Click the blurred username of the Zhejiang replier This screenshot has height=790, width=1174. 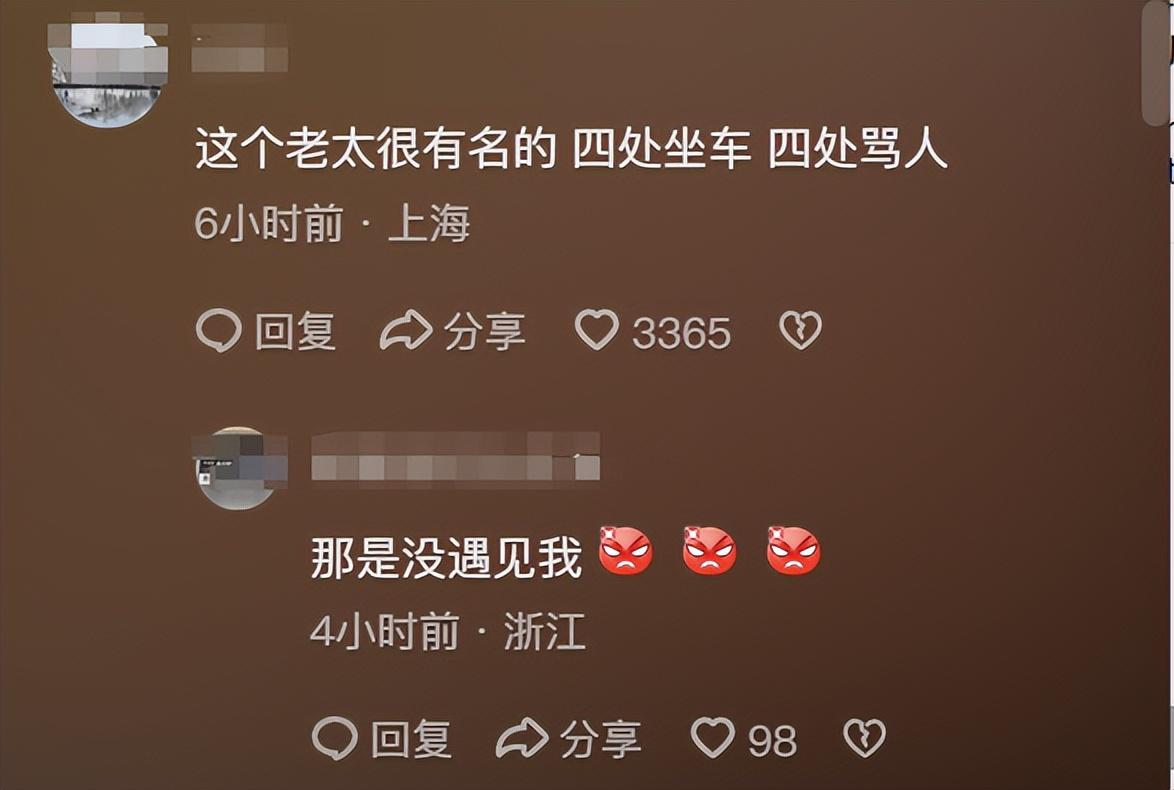(x=455, y=456)
